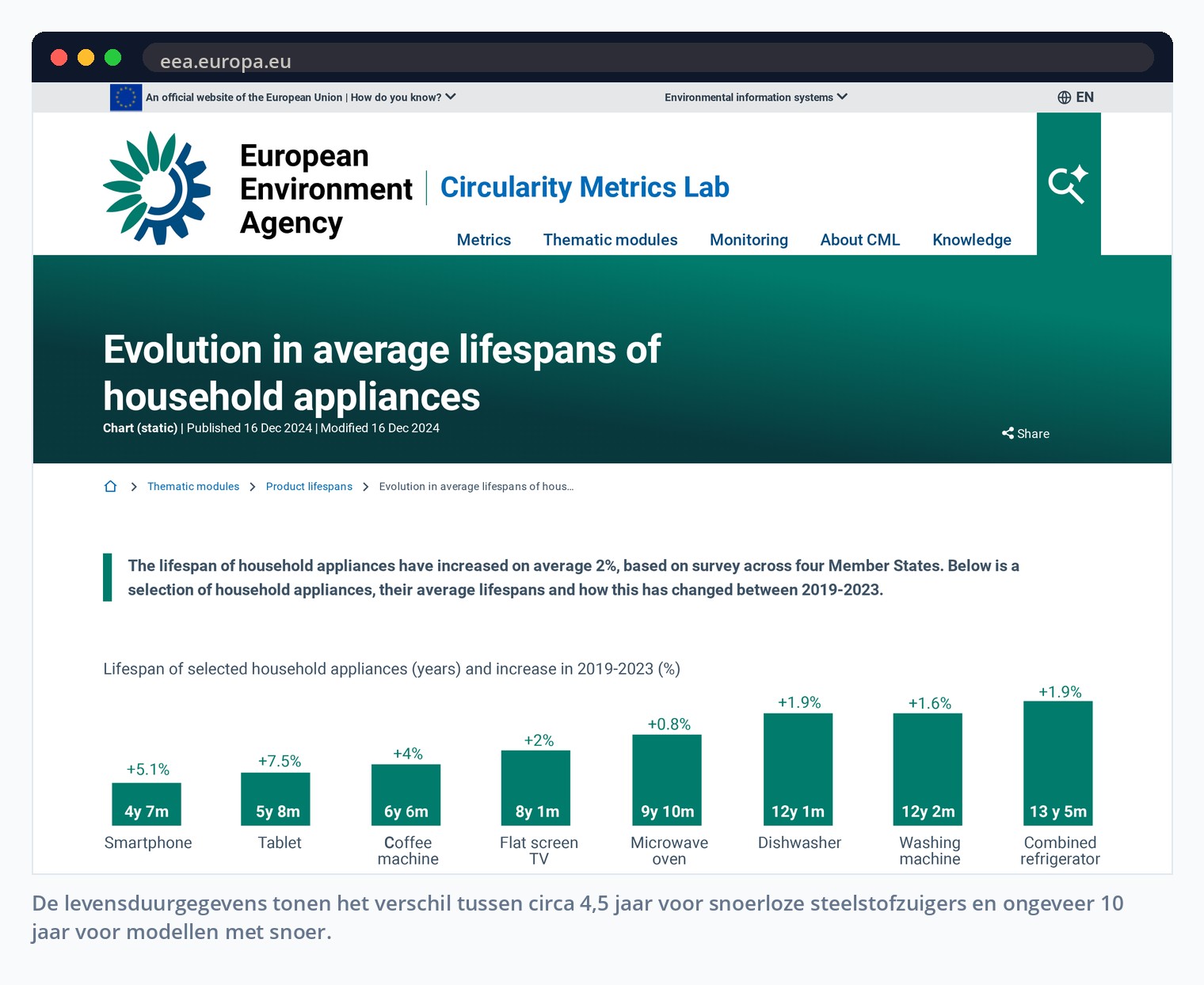Open the Knowledge navigation item
Viewport: 1204px width, 985px height.
click(x=972, y=240)
